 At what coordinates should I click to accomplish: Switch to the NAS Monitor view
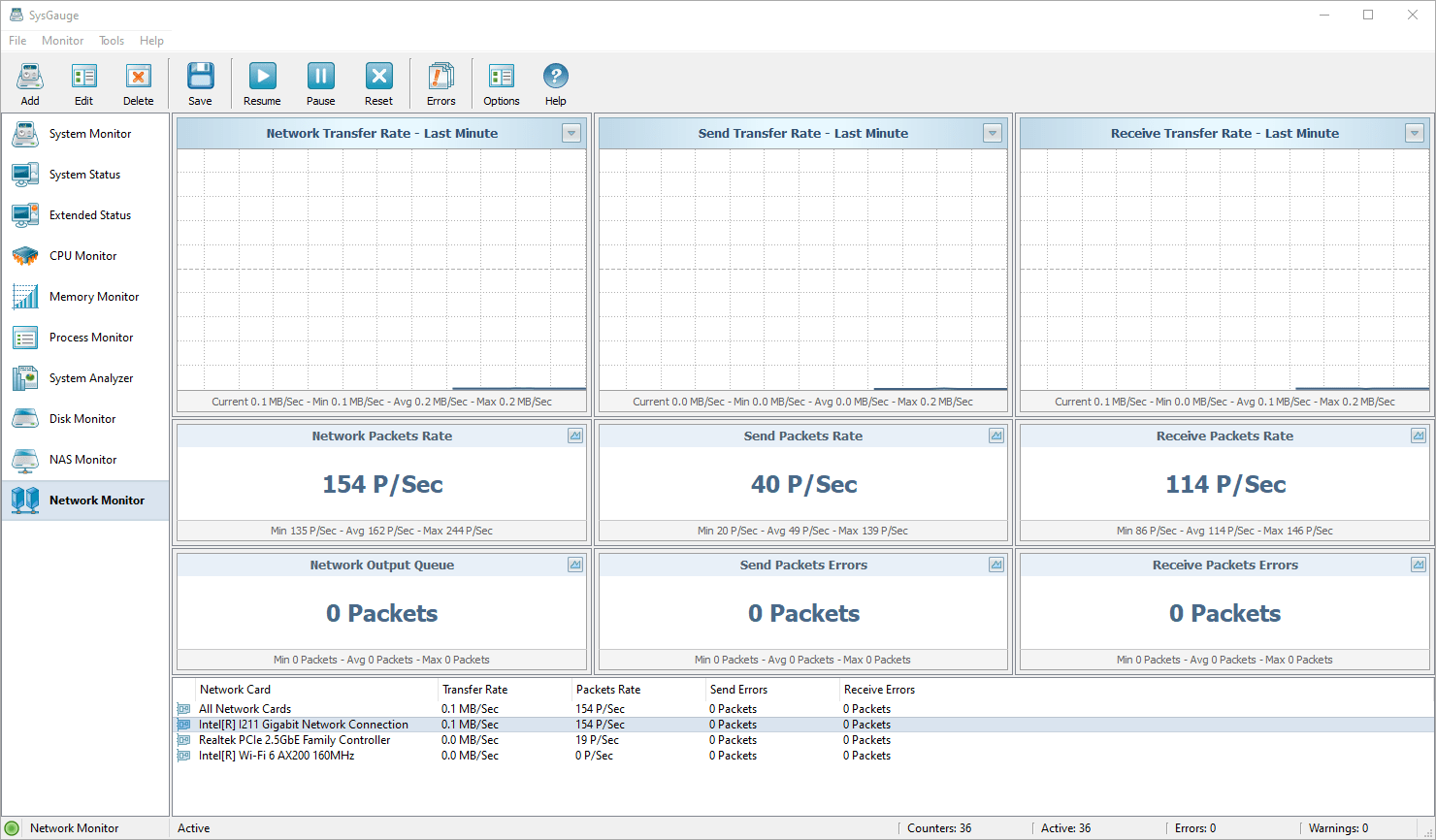click(83, 460)
